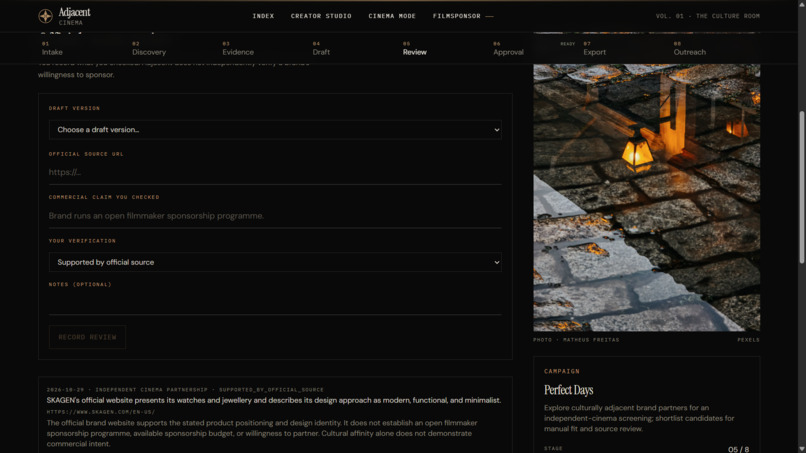Click the RECORD REVIEW button
This screenshot has width=806, height=453.
(87, 337)
